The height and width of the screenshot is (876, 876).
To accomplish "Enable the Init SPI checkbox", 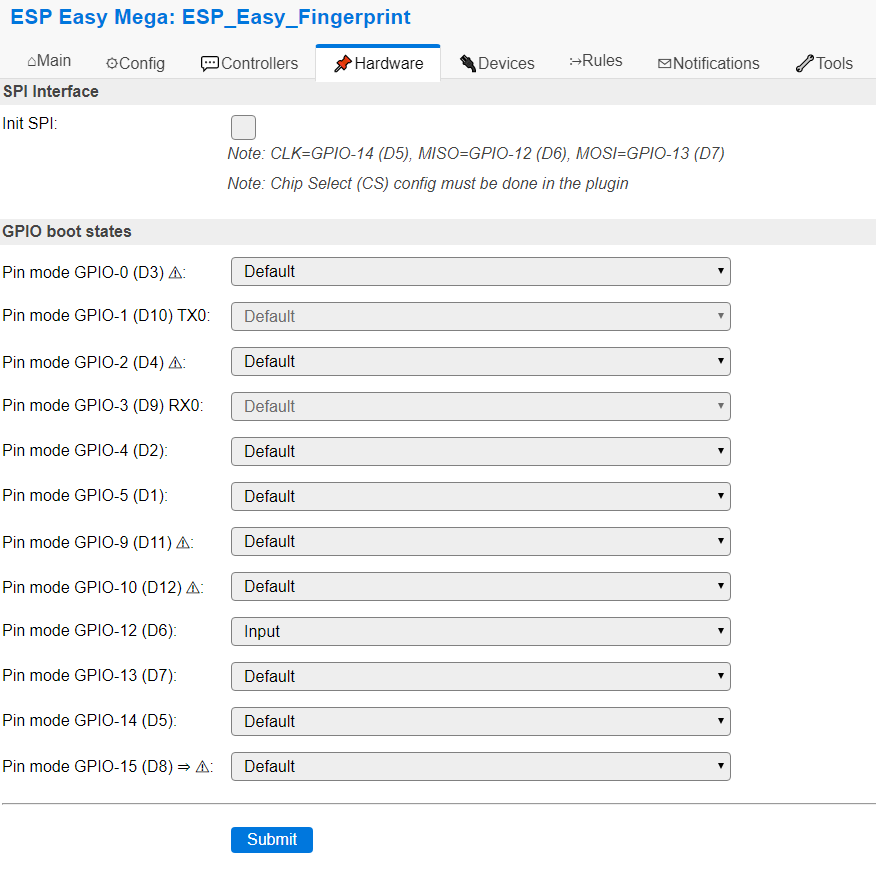I will tap(243, 127).
